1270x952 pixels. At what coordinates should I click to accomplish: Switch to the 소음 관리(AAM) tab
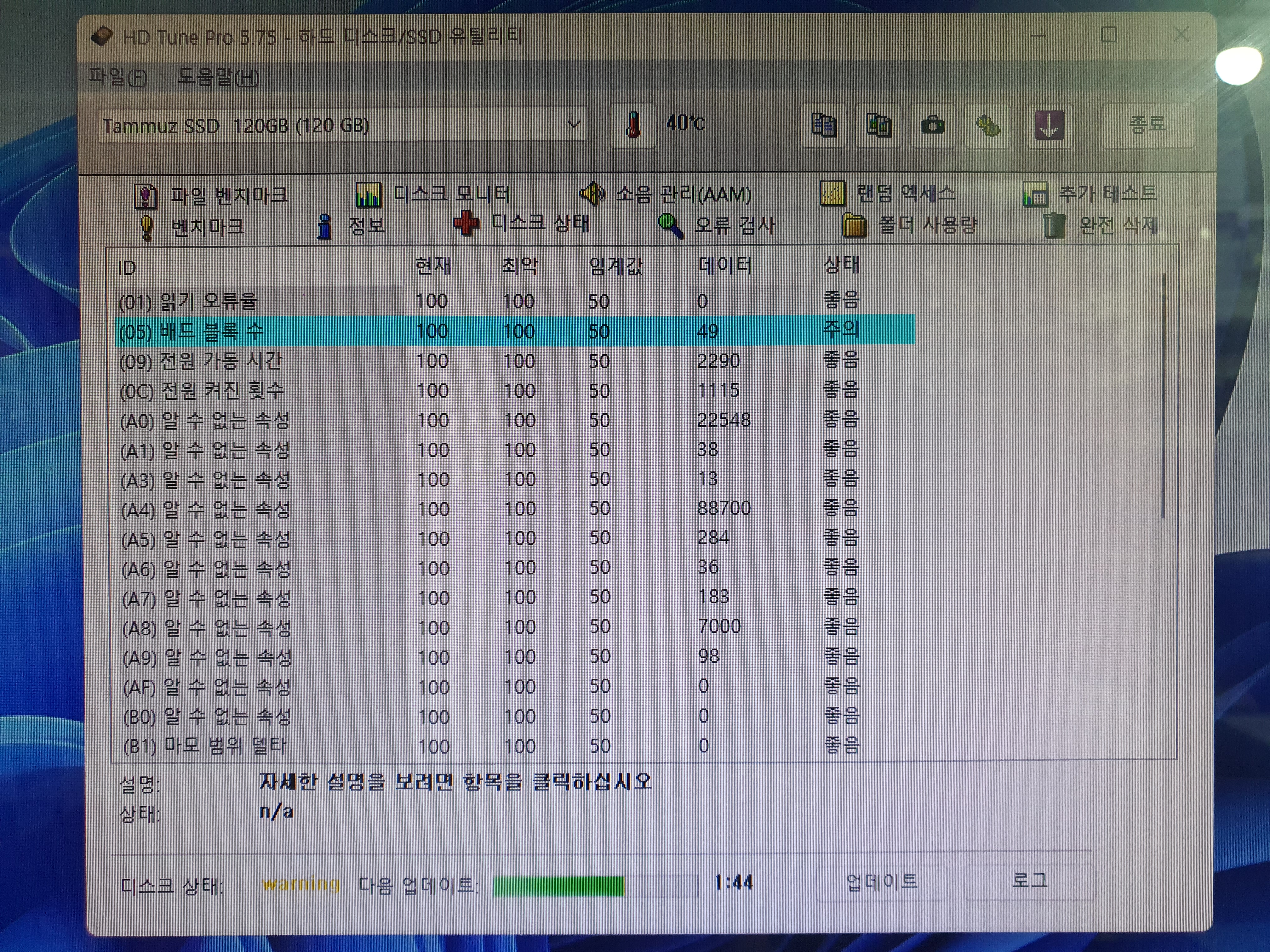coord(665,194)
